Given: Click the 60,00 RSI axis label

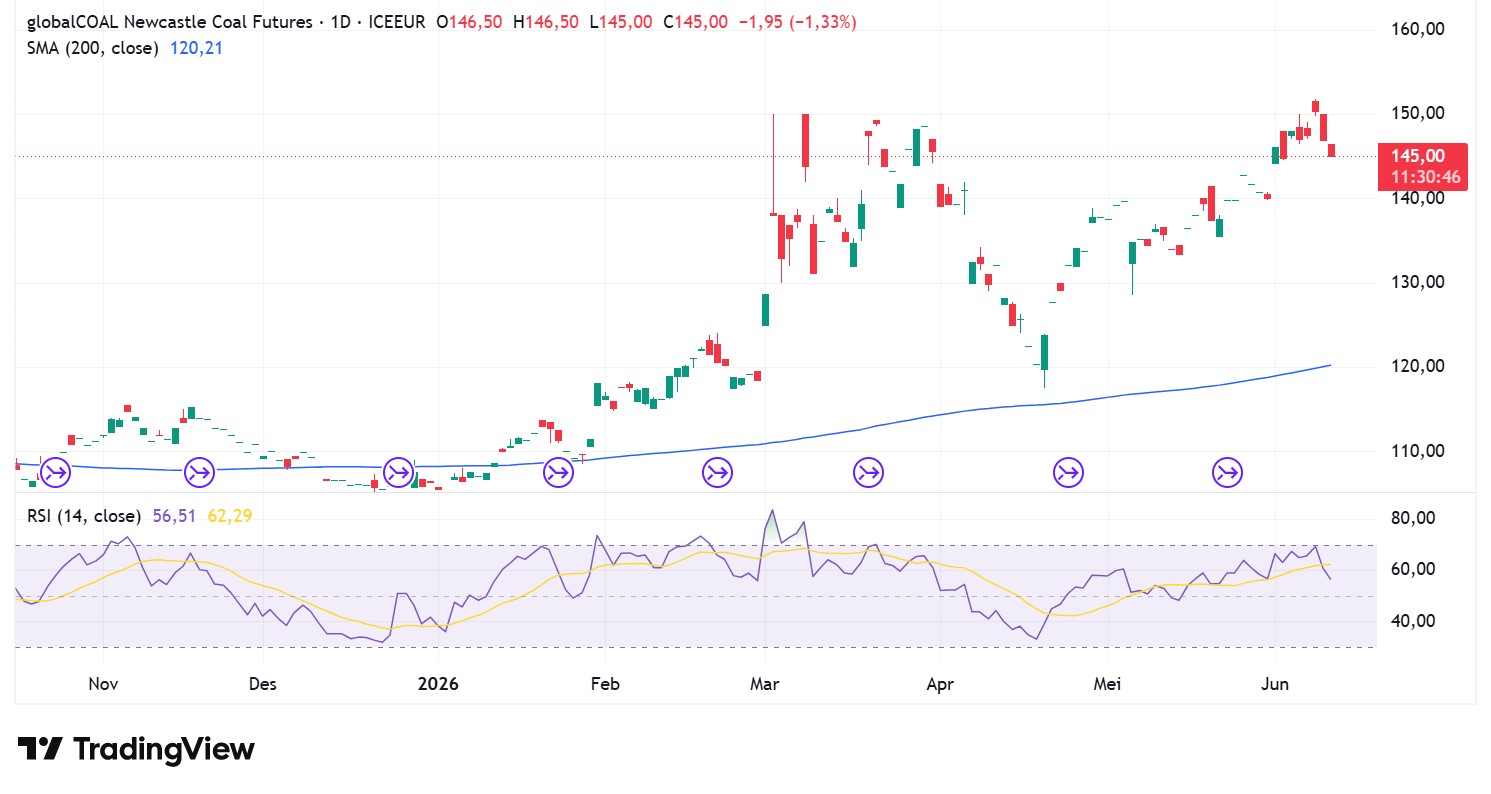Looking at the screenshot, I should (1414, 569).
